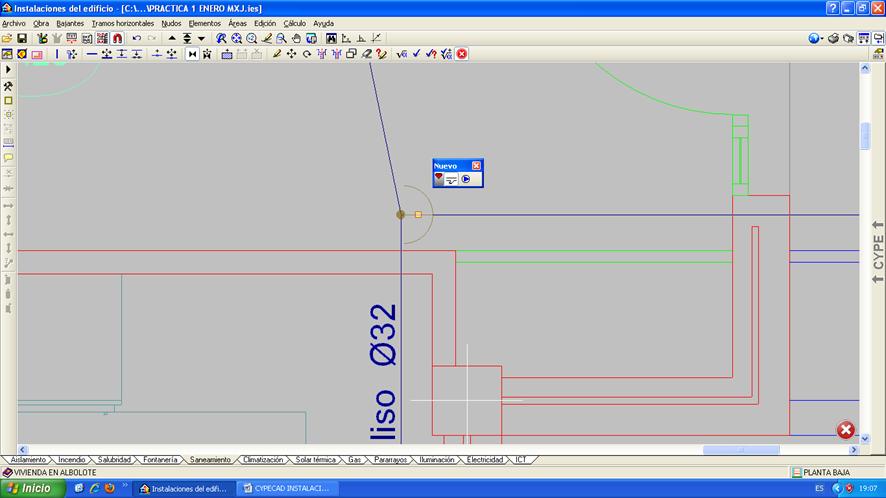Open the Bajantes menu
The height and width of the screenshot is (498, 886).
70,23
